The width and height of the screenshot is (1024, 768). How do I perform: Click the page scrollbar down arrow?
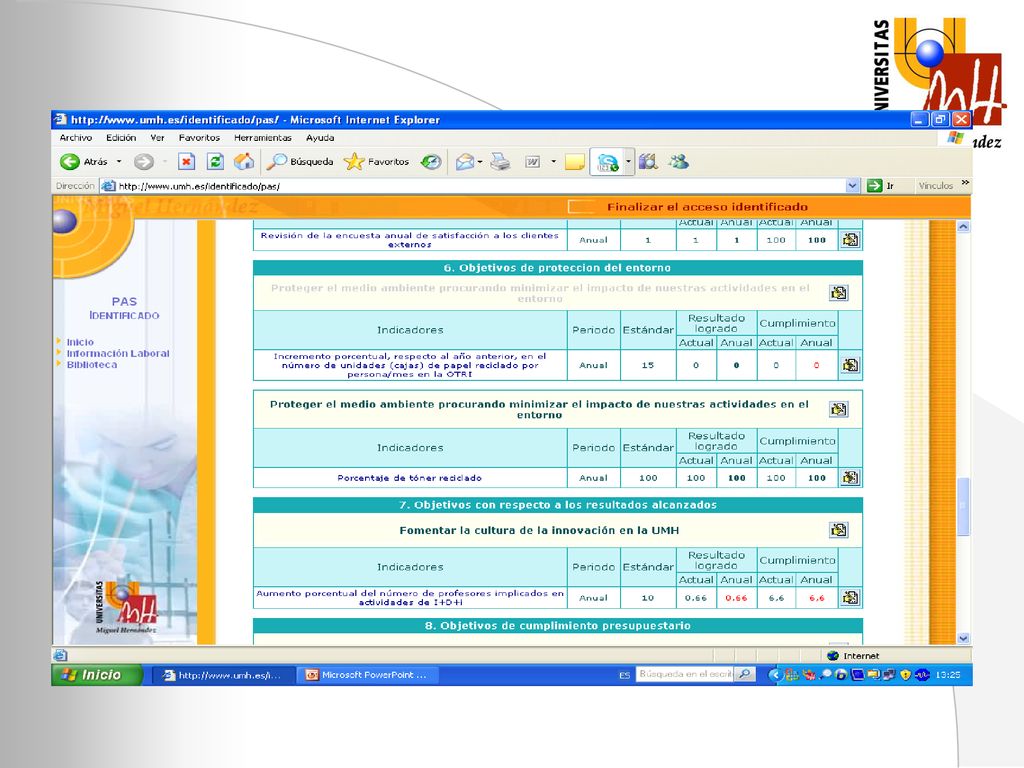963,638
